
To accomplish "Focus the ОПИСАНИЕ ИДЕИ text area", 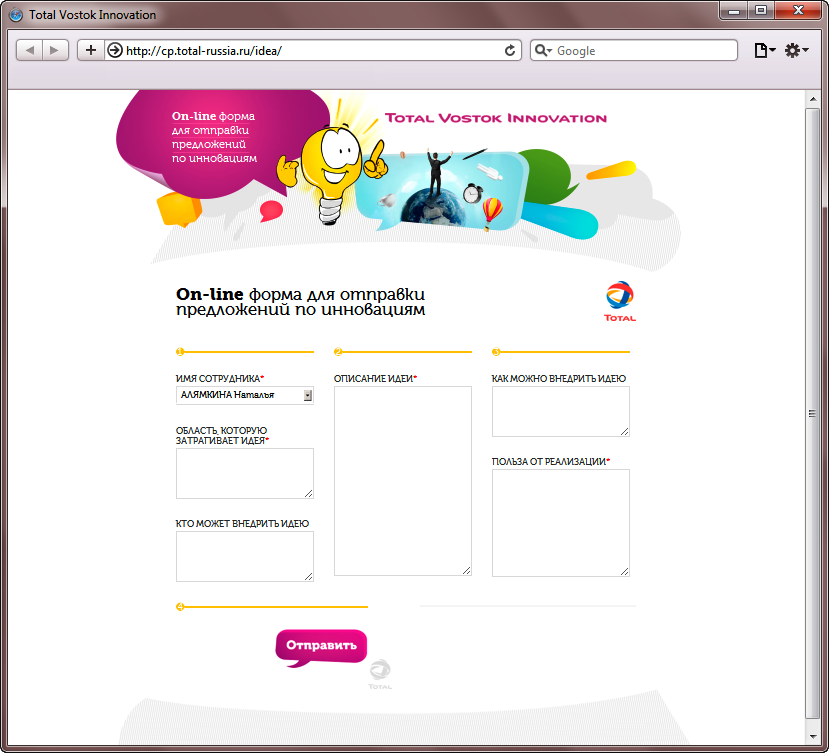I will tap(403, 481).
